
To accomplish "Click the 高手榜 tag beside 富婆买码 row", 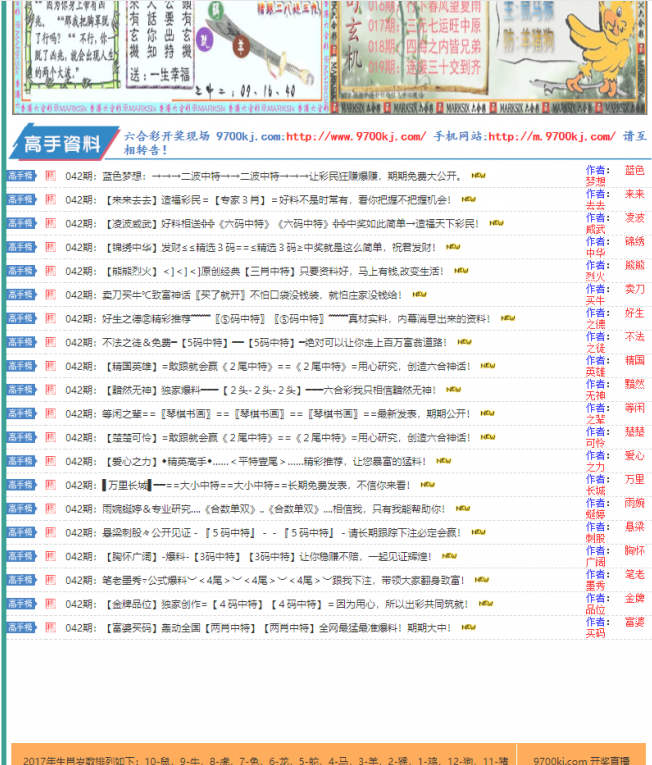I will [21, 627].
